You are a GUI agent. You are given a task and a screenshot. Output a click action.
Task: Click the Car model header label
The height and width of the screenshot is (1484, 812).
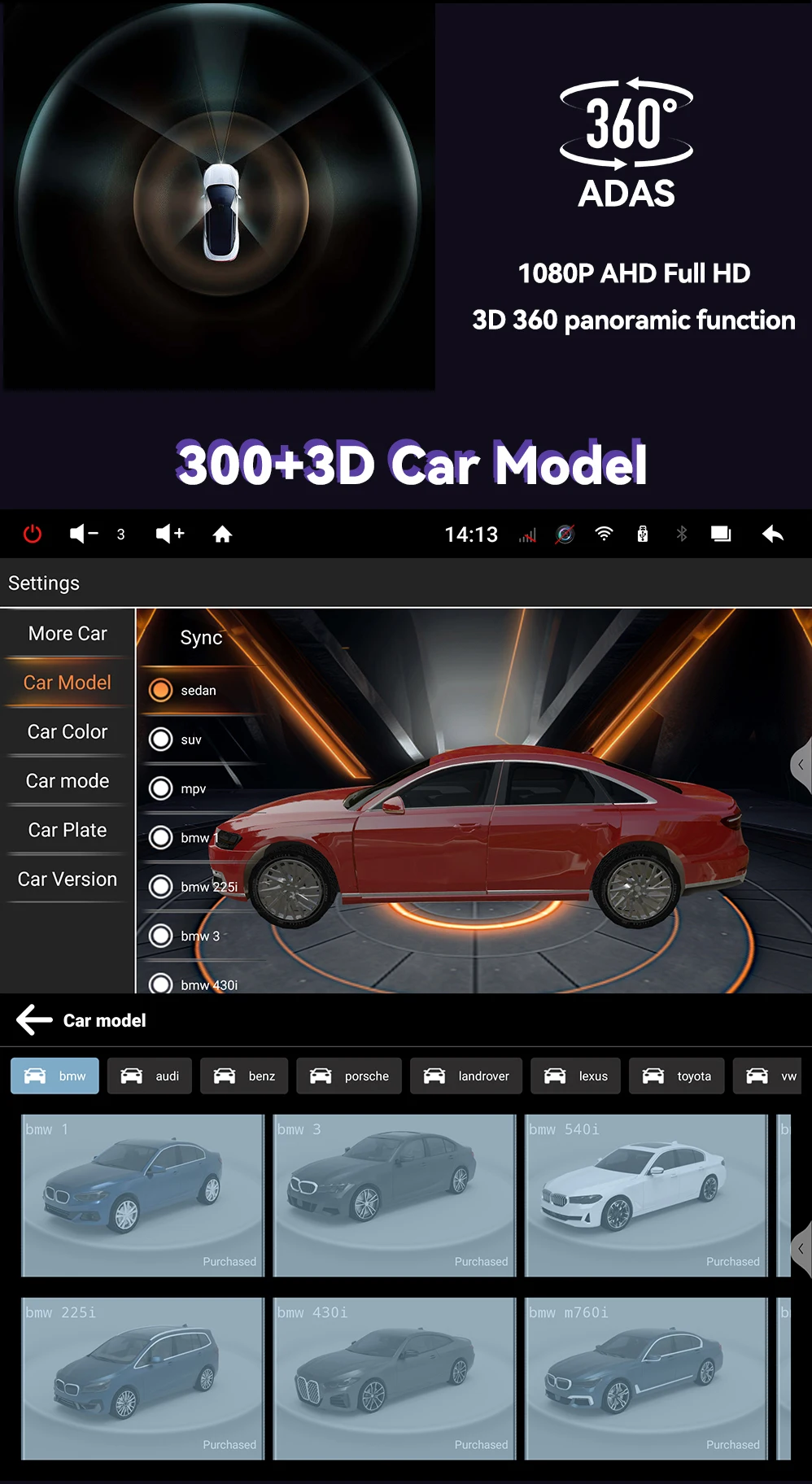pyautogui.click(x=105, y=1020)
